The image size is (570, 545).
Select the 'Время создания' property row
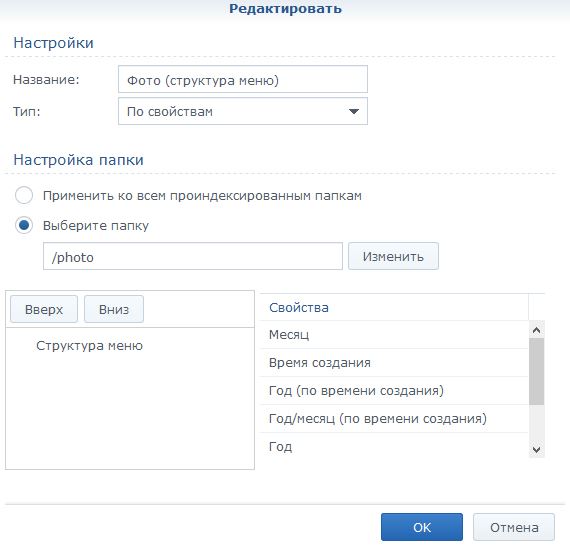click(x=394, y=362)
